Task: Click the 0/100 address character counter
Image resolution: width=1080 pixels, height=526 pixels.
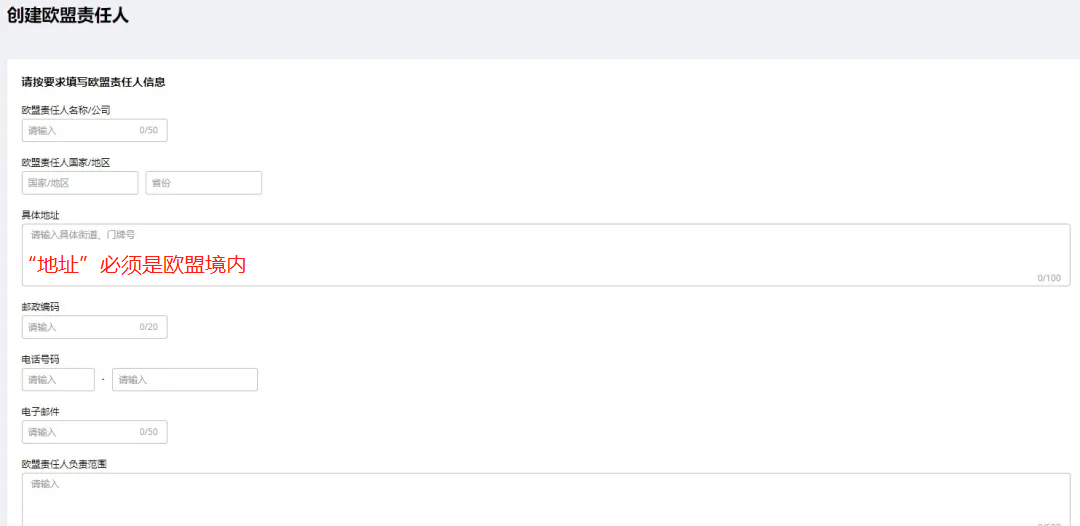Action: pos(1049,278)
